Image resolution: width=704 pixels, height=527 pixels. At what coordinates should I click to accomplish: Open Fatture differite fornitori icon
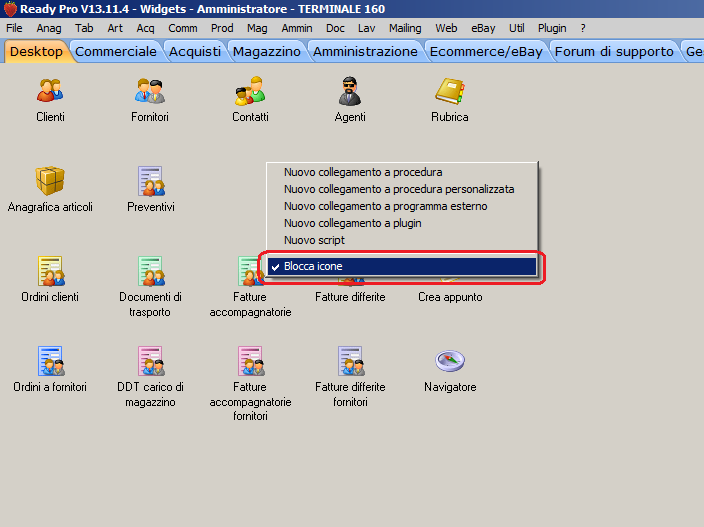(351, 361)
